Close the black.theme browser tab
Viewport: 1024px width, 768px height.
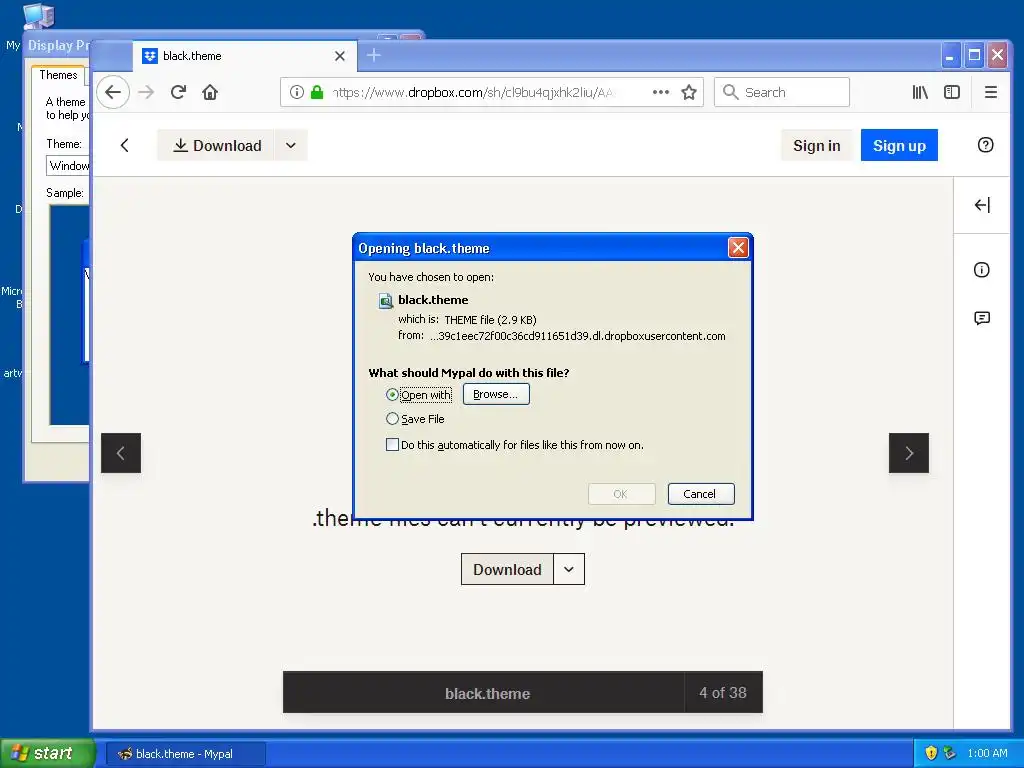tap(340, 56)
